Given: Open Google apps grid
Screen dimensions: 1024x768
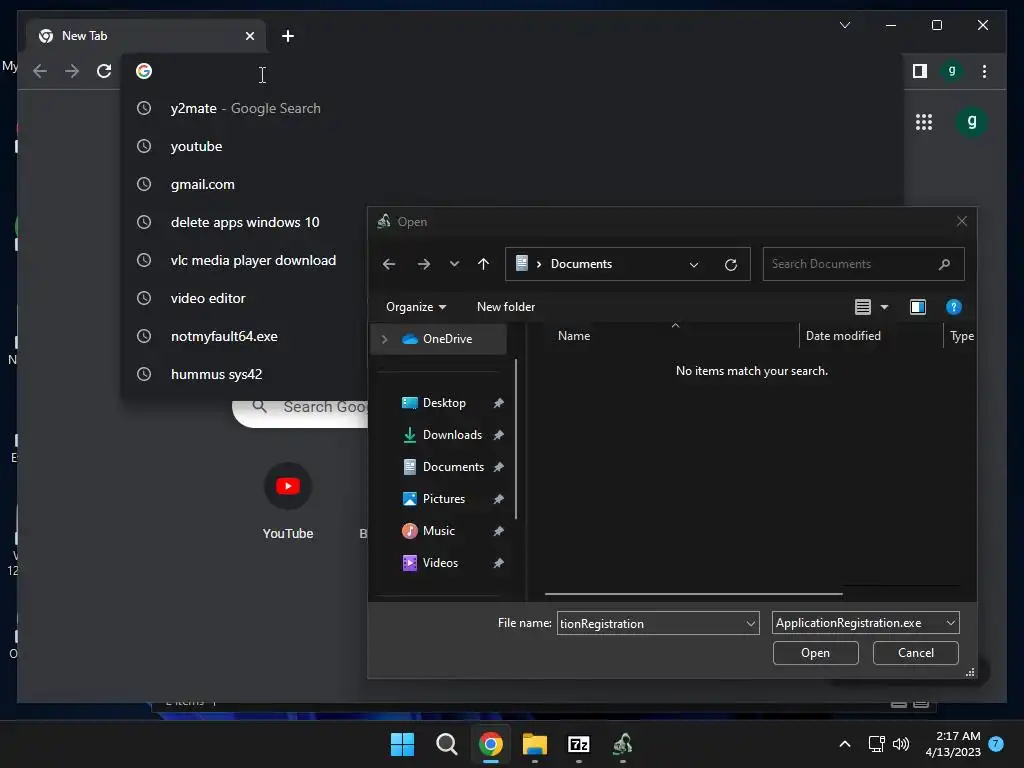Looking at the screenshot, I should 923,121.
